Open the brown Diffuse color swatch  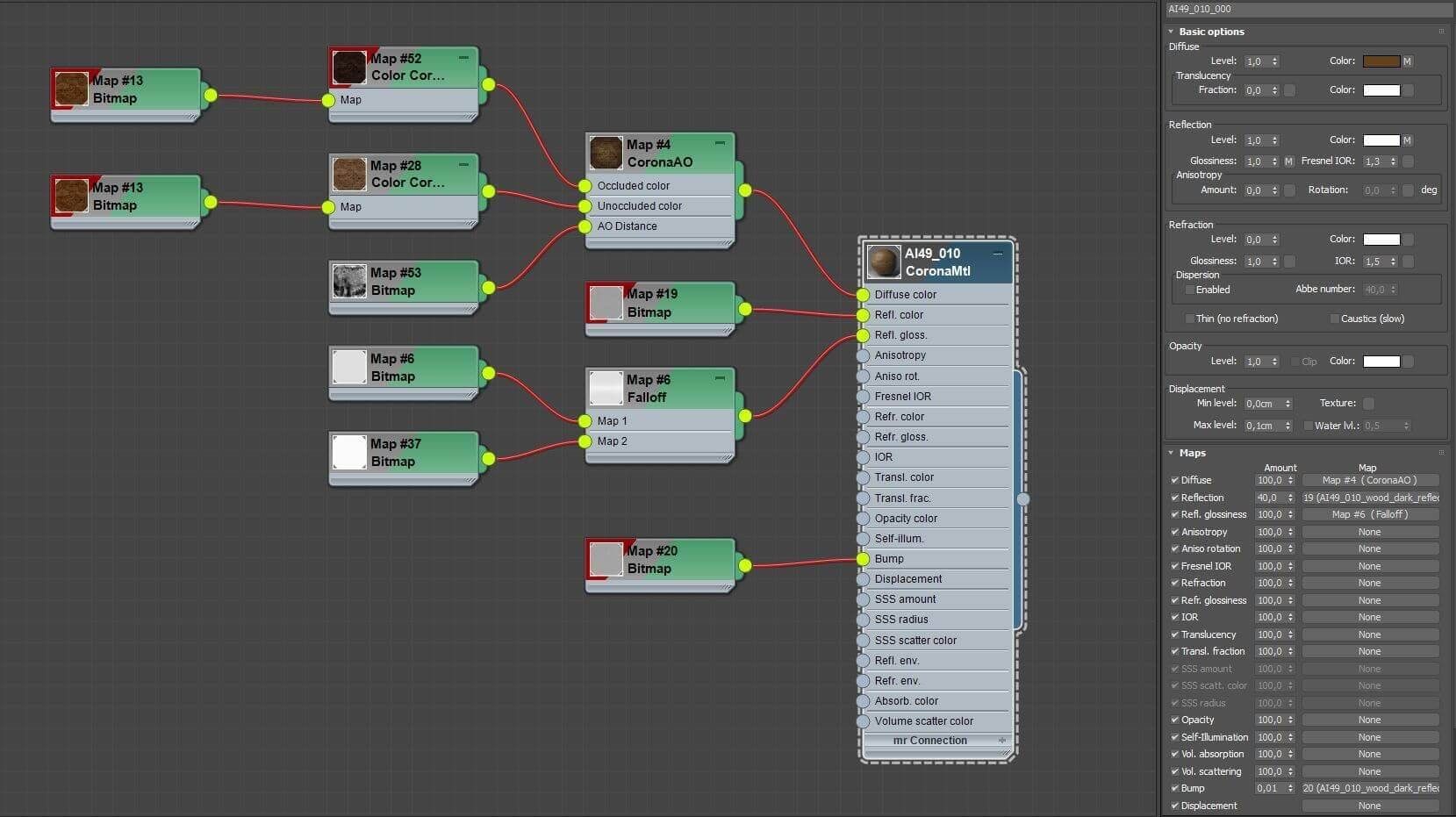click(1381, 61)
